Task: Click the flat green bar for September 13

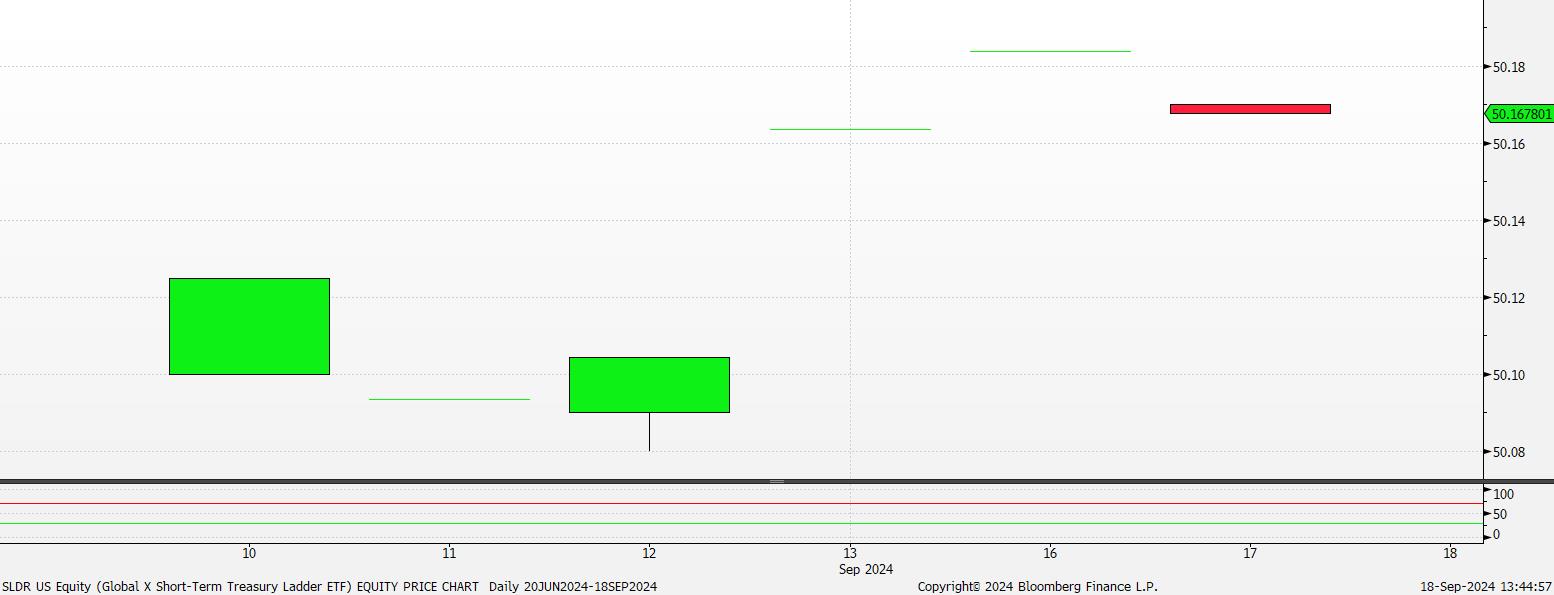Action: [850, 129]
